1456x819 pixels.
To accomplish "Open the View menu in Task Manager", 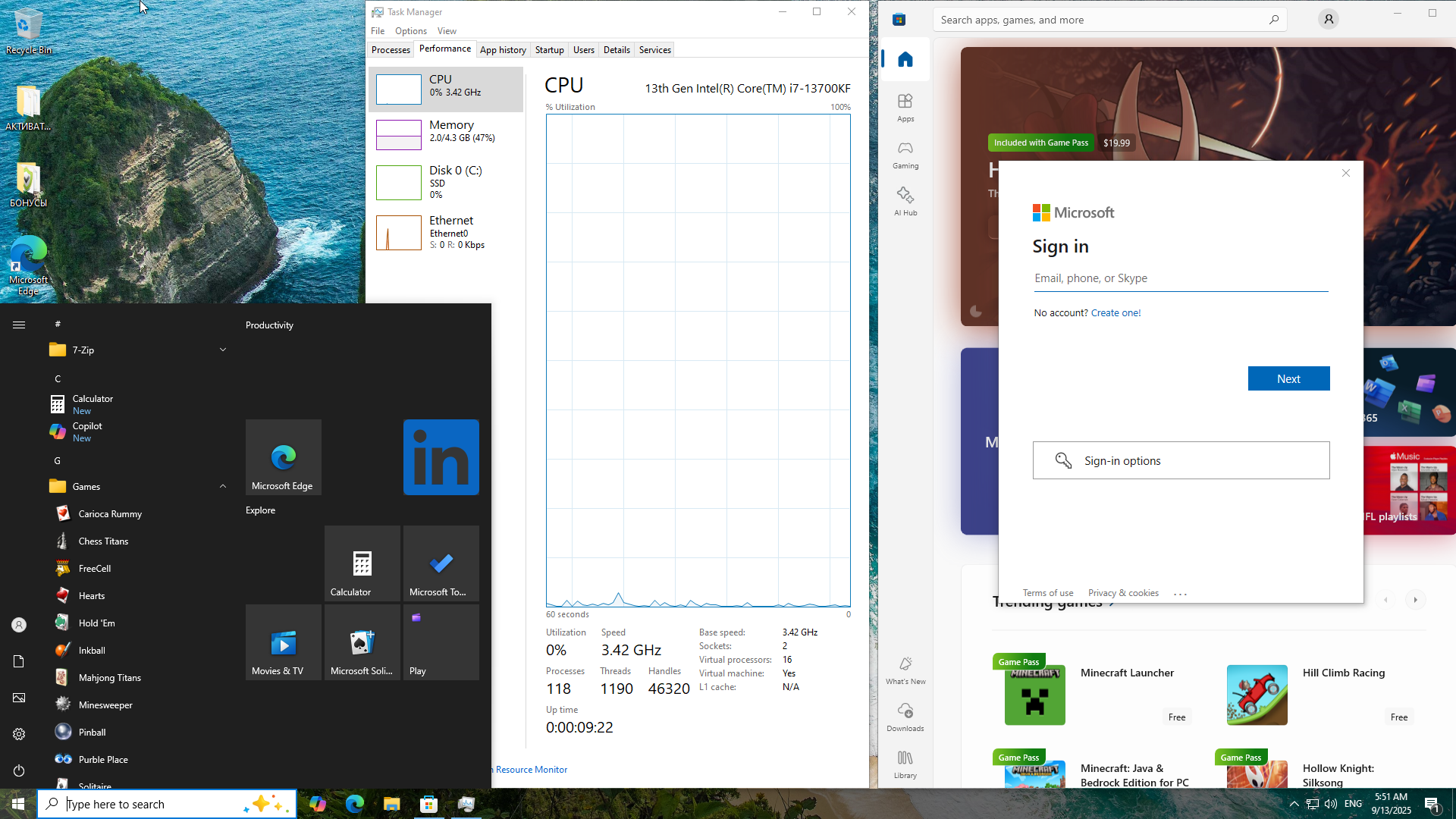I will pyautogui.click(x=447, y=31).
